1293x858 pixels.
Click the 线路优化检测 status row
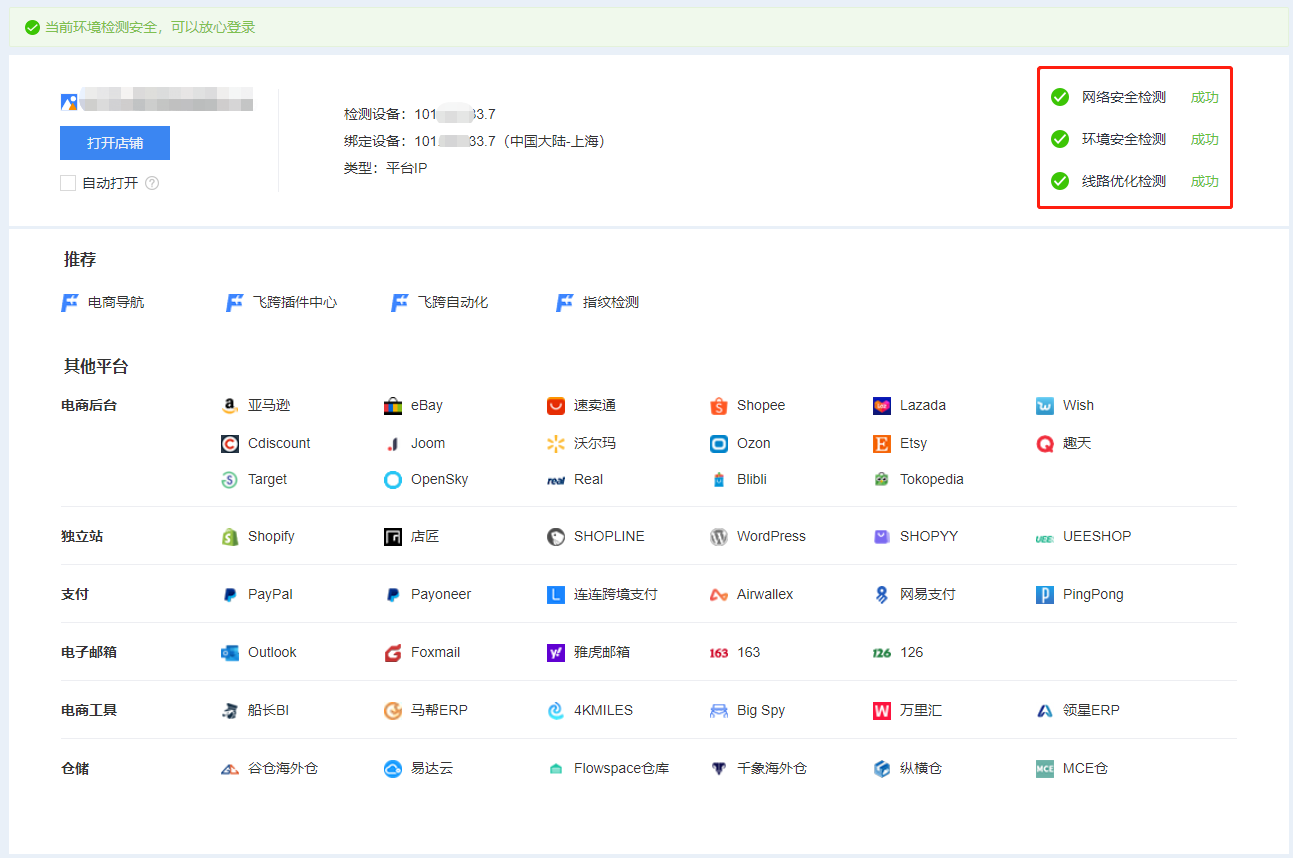pos(1135,181)
